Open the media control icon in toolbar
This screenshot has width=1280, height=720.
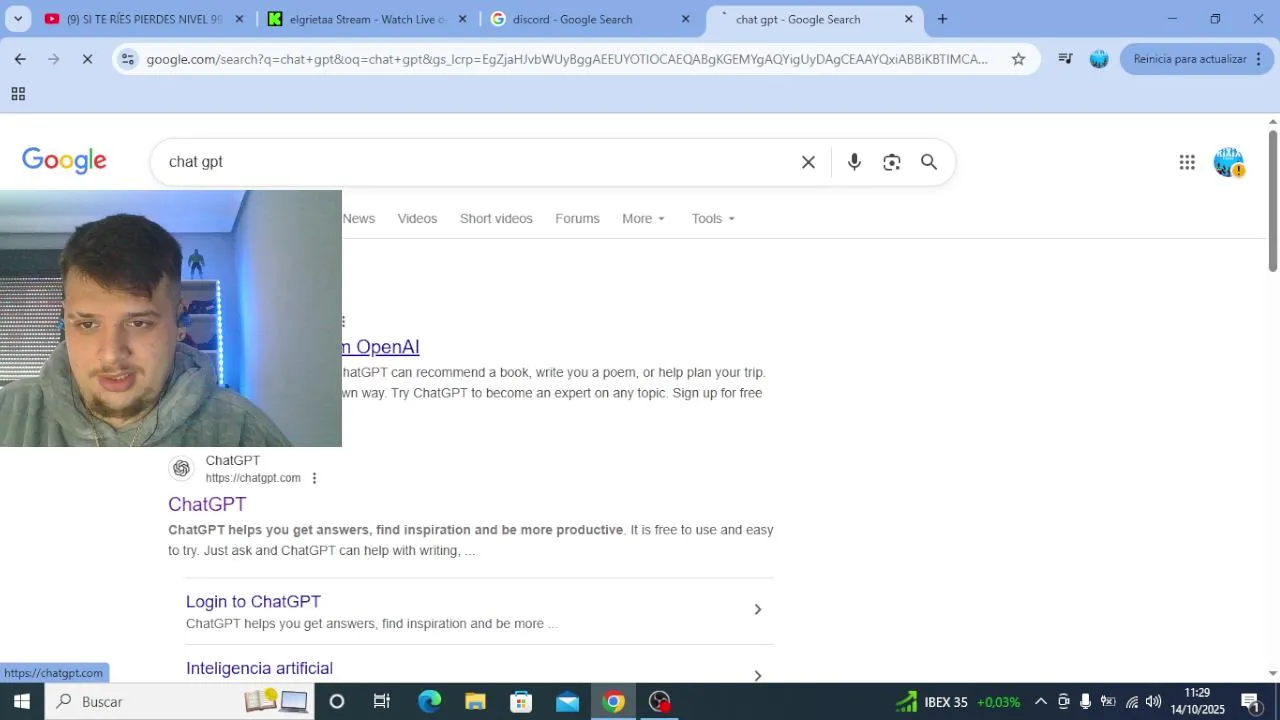(x=1065, y=59)
